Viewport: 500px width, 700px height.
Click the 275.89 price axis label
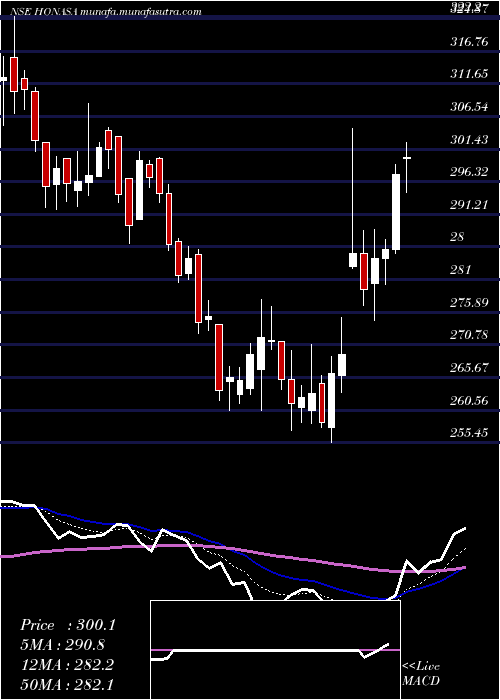(469, 303)
